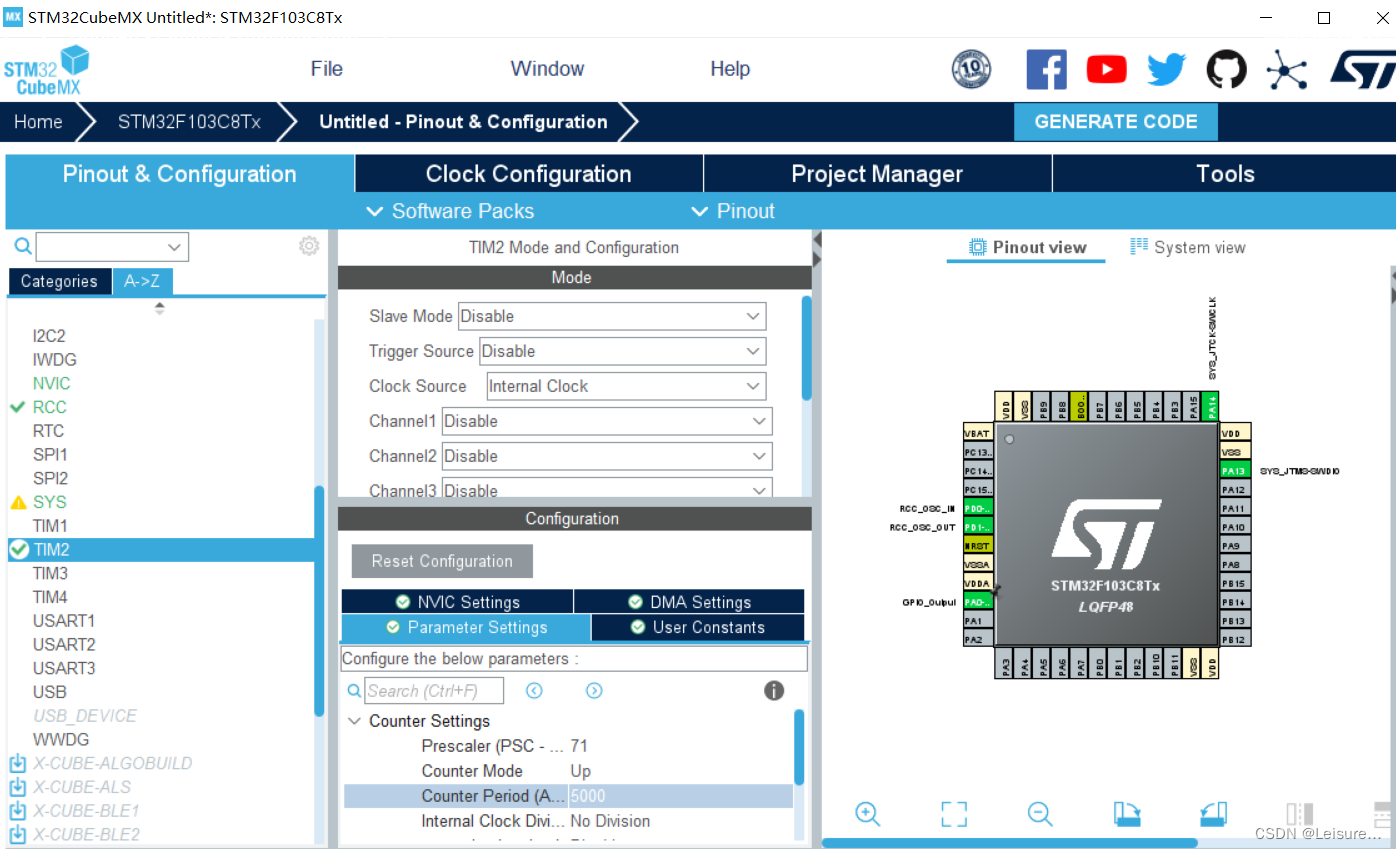Image resolution: width=1396 pixels, height=849 pixels.
Task: Open peripheral list settings gear
Action: pyautogui.click(x=309, y=245)
